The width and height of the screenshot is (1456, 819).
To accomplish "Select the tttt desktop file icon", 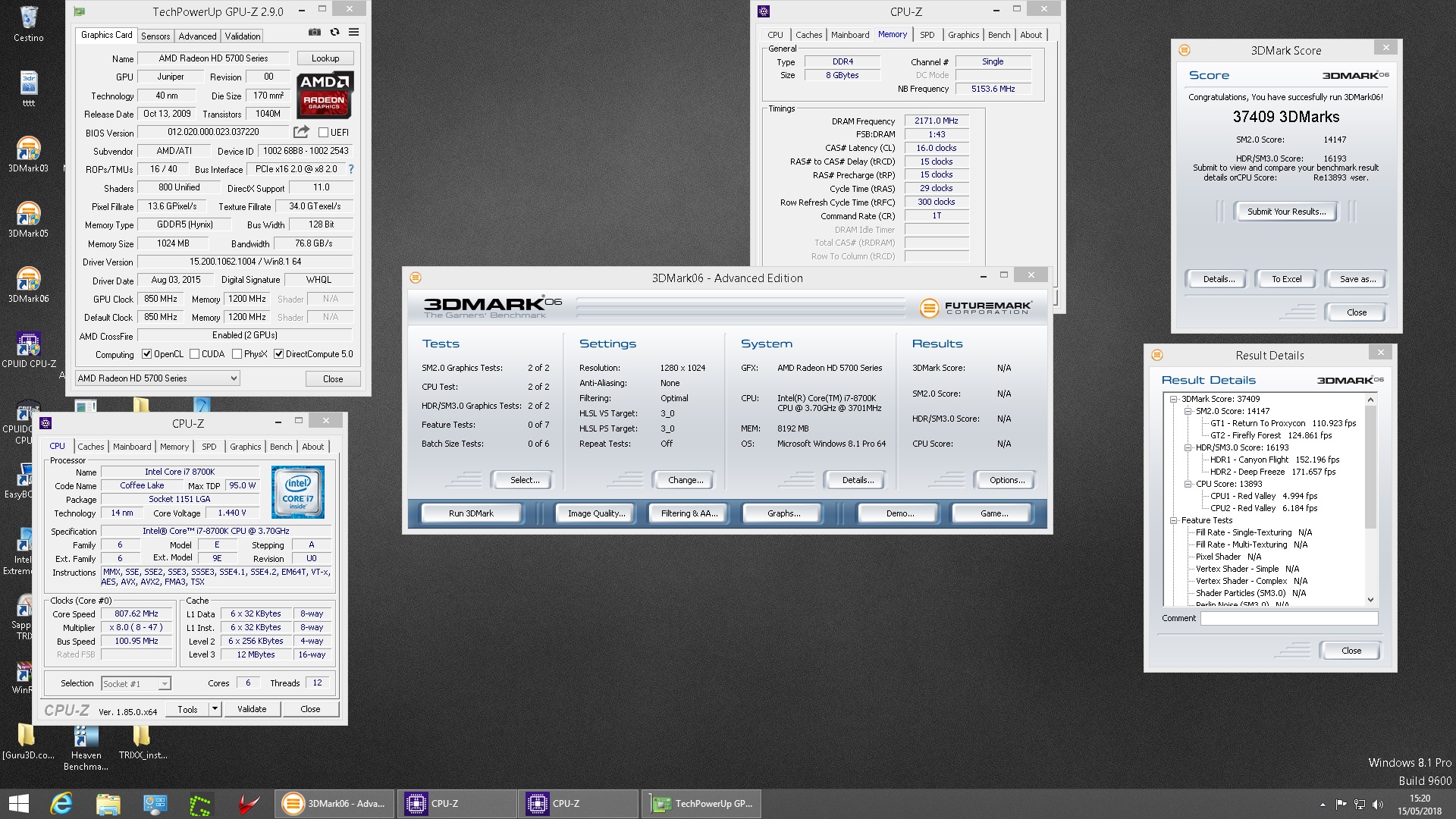I will pos(29,89).
